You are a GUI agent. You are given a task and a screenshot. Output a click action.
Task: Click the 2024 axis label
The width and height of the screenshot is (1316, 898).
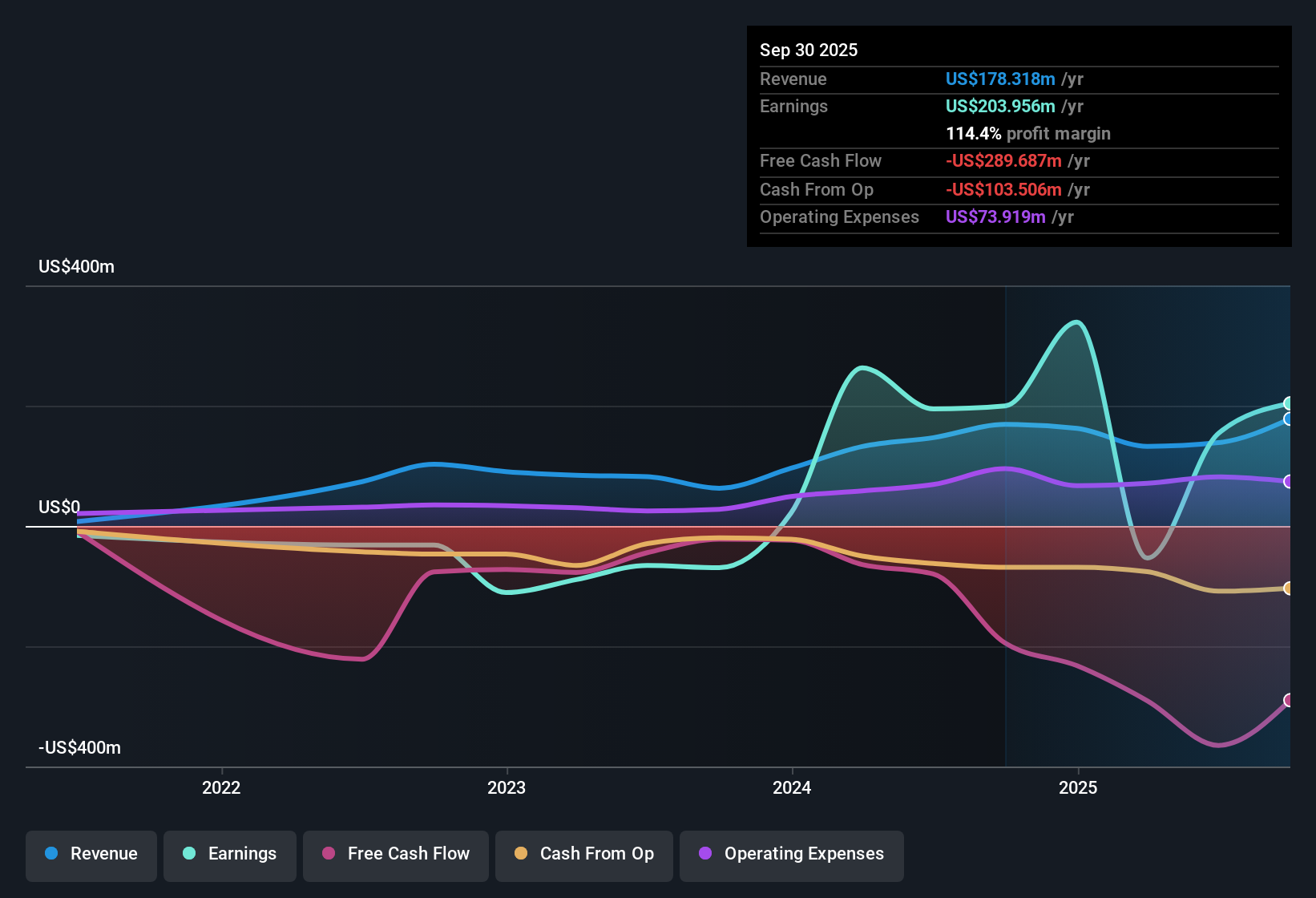pos(791,788)
